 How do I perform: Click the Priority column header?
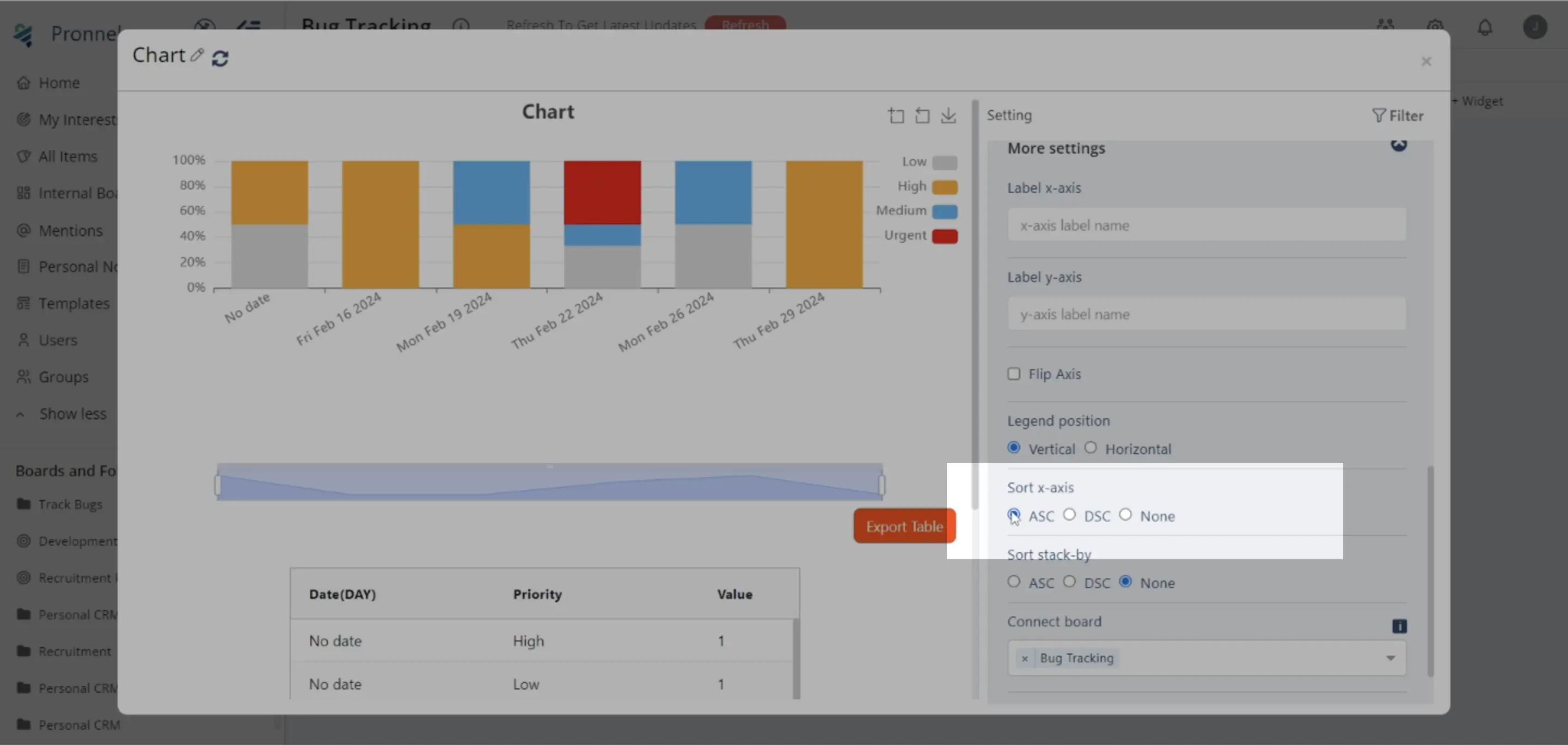click(537, 594)
